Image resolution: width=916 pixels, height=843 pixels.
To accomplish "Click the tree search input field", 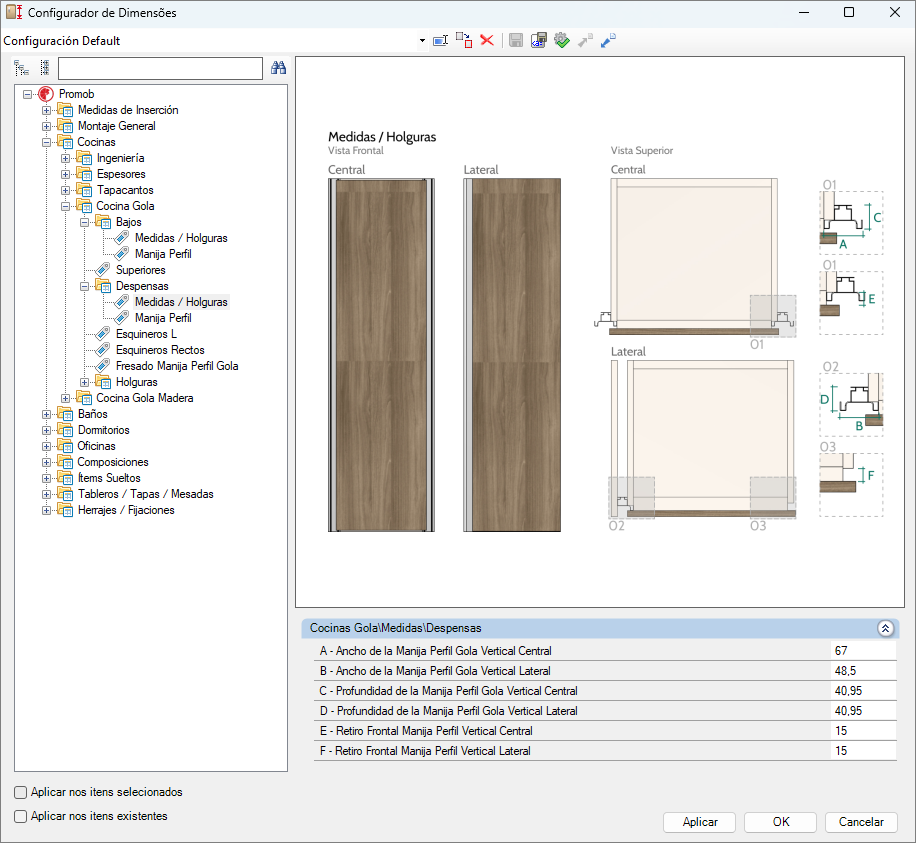I will [160, 68].
